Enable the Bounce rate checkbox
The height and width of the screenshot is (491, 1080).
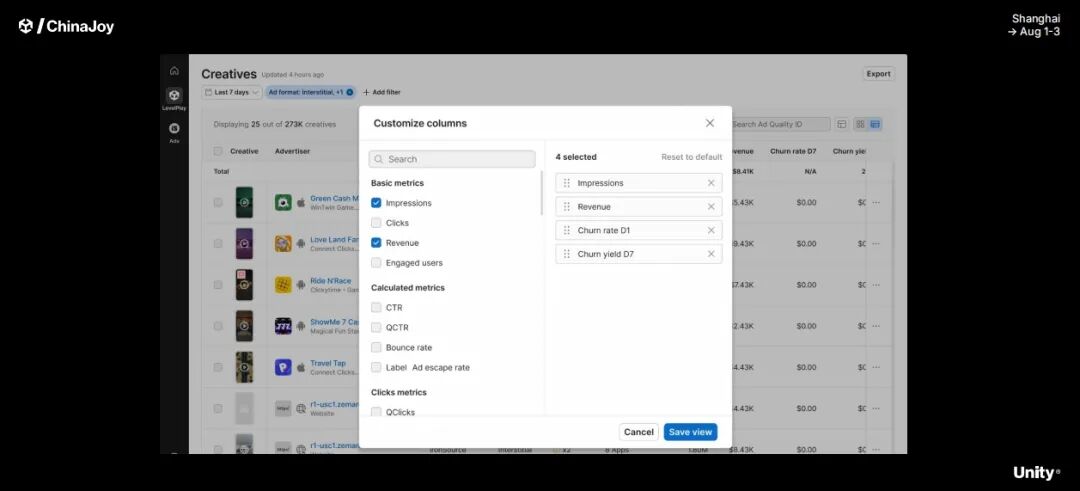376,348
